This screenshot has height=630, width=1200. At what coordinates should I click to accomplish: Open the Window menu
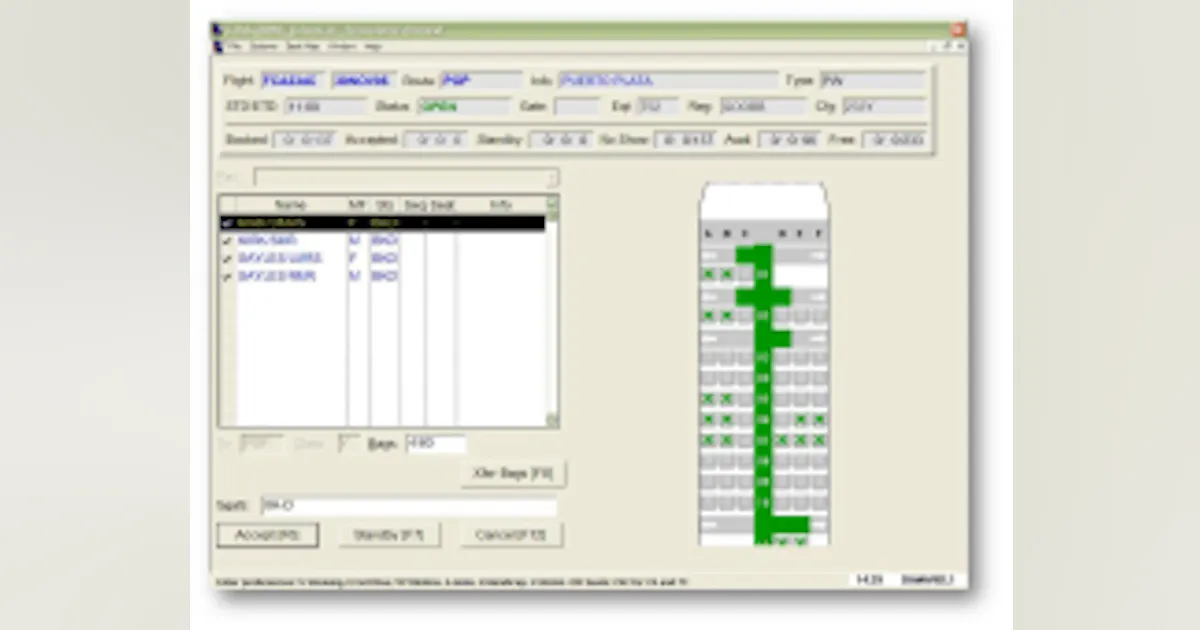coord(341,46)
